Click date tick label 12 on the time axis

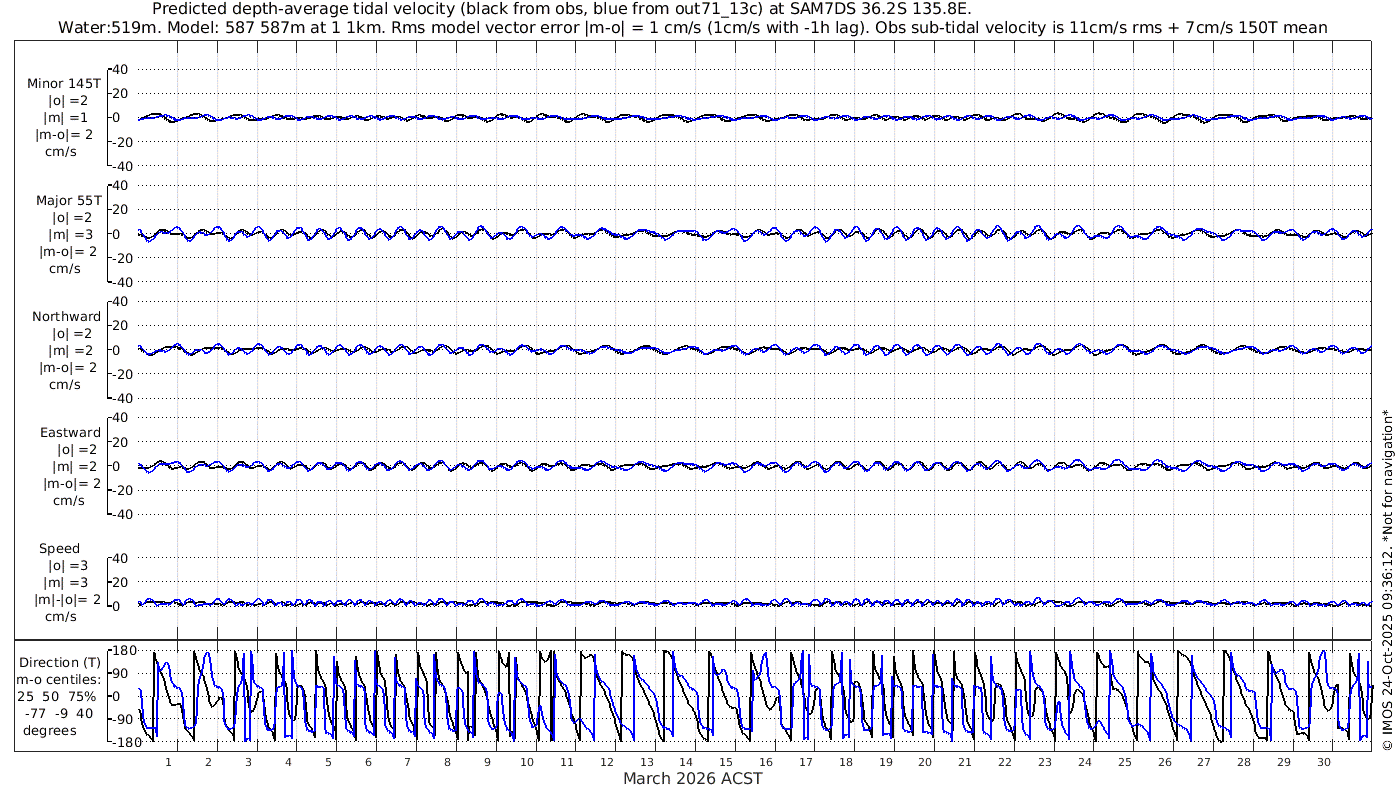pos(607,762)
